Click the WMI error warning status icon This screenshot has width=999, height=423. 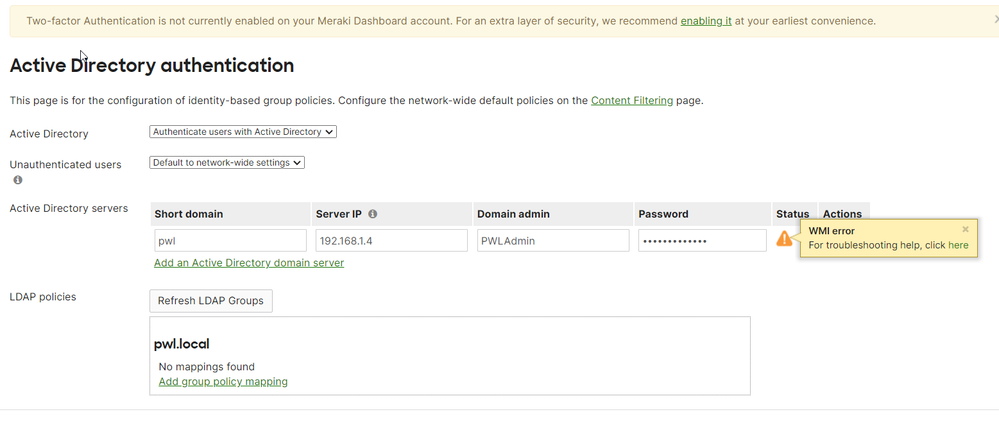[784, 239]
